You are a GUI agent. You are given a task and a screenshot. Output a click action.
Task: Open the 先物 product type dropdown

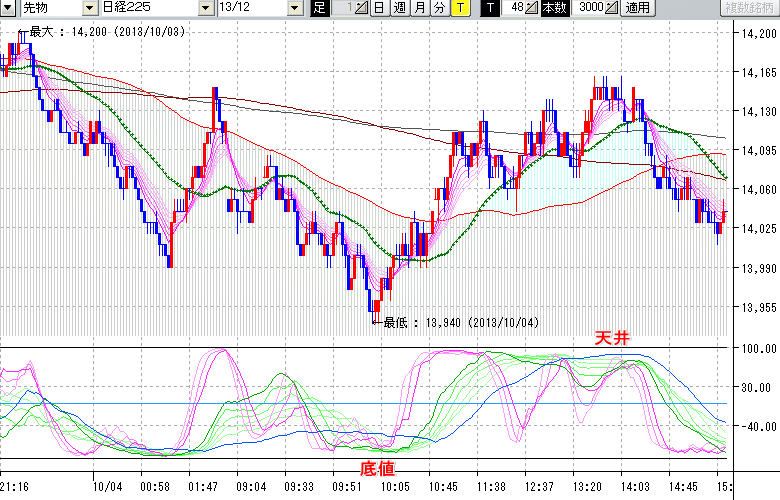(91, 8)
